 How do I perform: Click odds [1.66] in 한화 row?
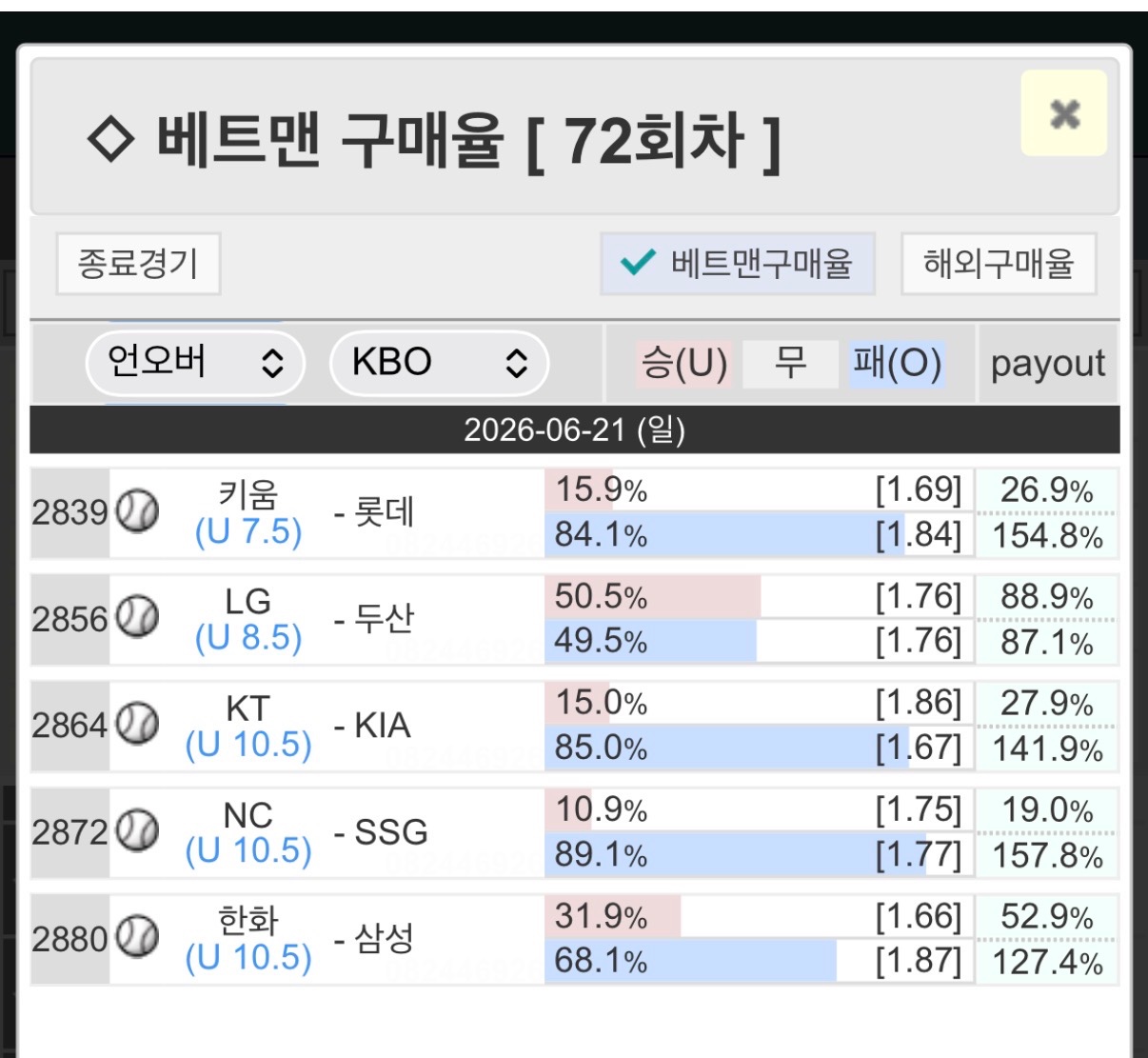919,916
